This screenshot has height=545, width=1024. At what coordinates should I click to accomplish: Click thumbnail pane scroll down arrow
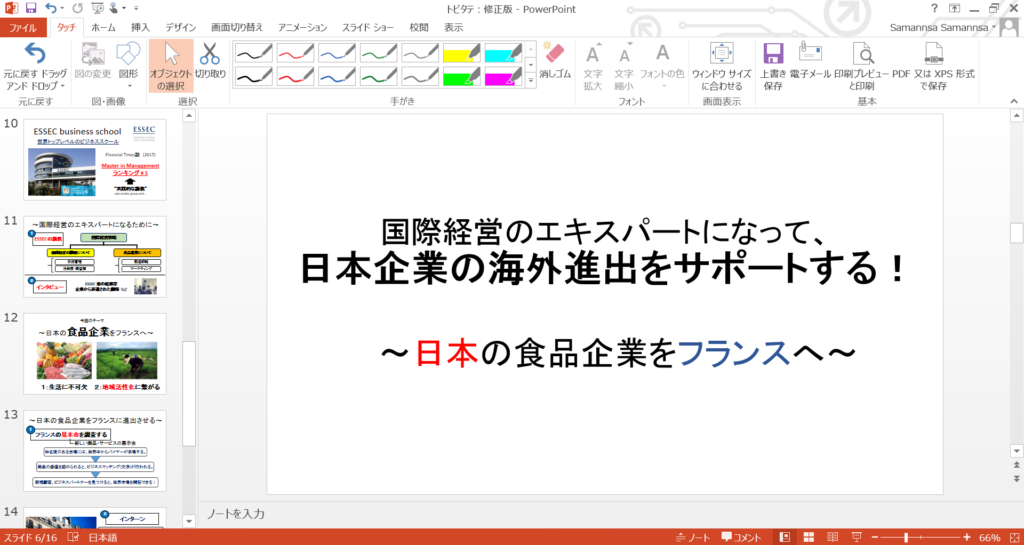coord(189,522)
